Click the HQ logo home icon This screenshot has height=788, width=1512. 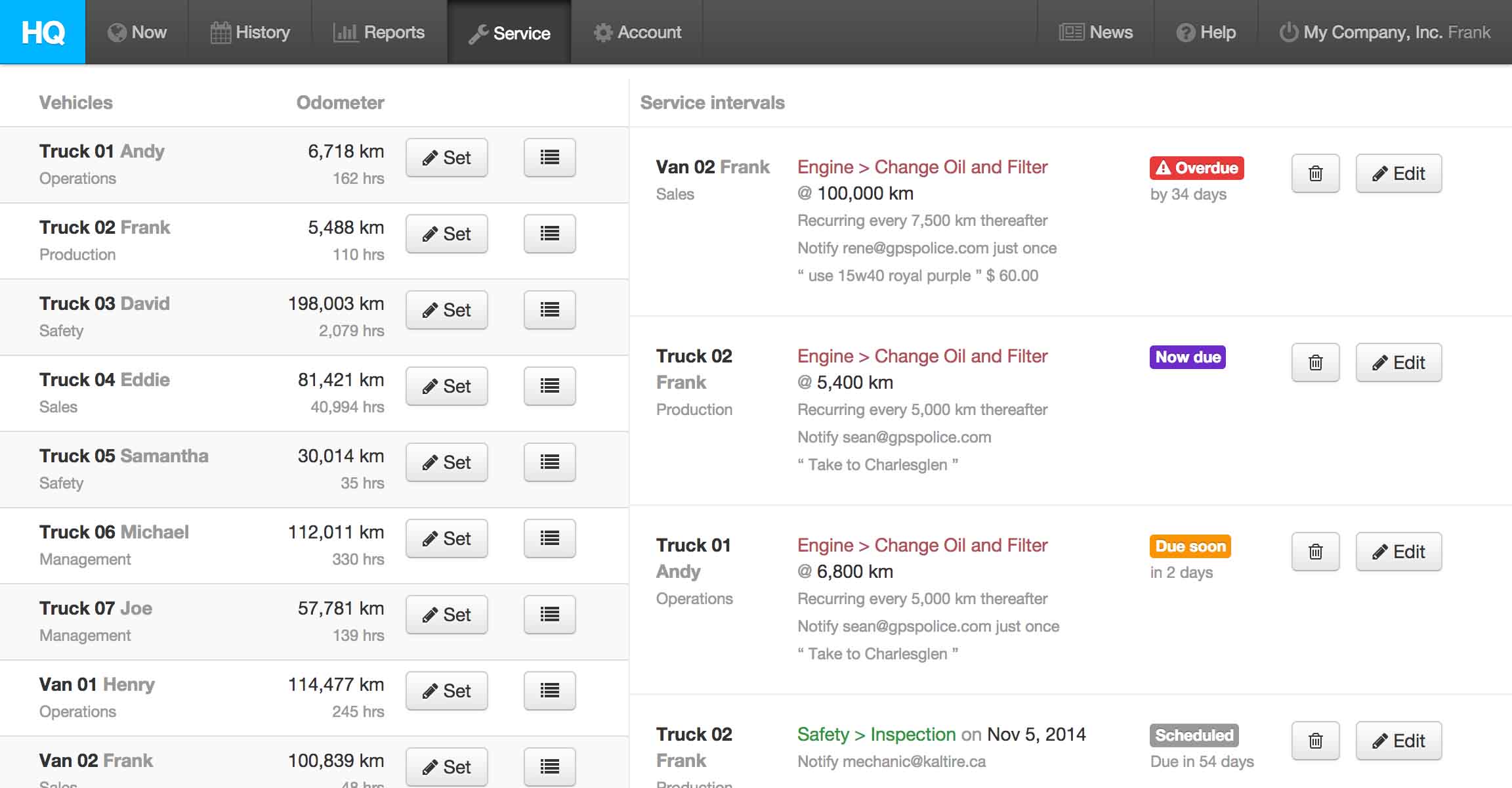43,32
